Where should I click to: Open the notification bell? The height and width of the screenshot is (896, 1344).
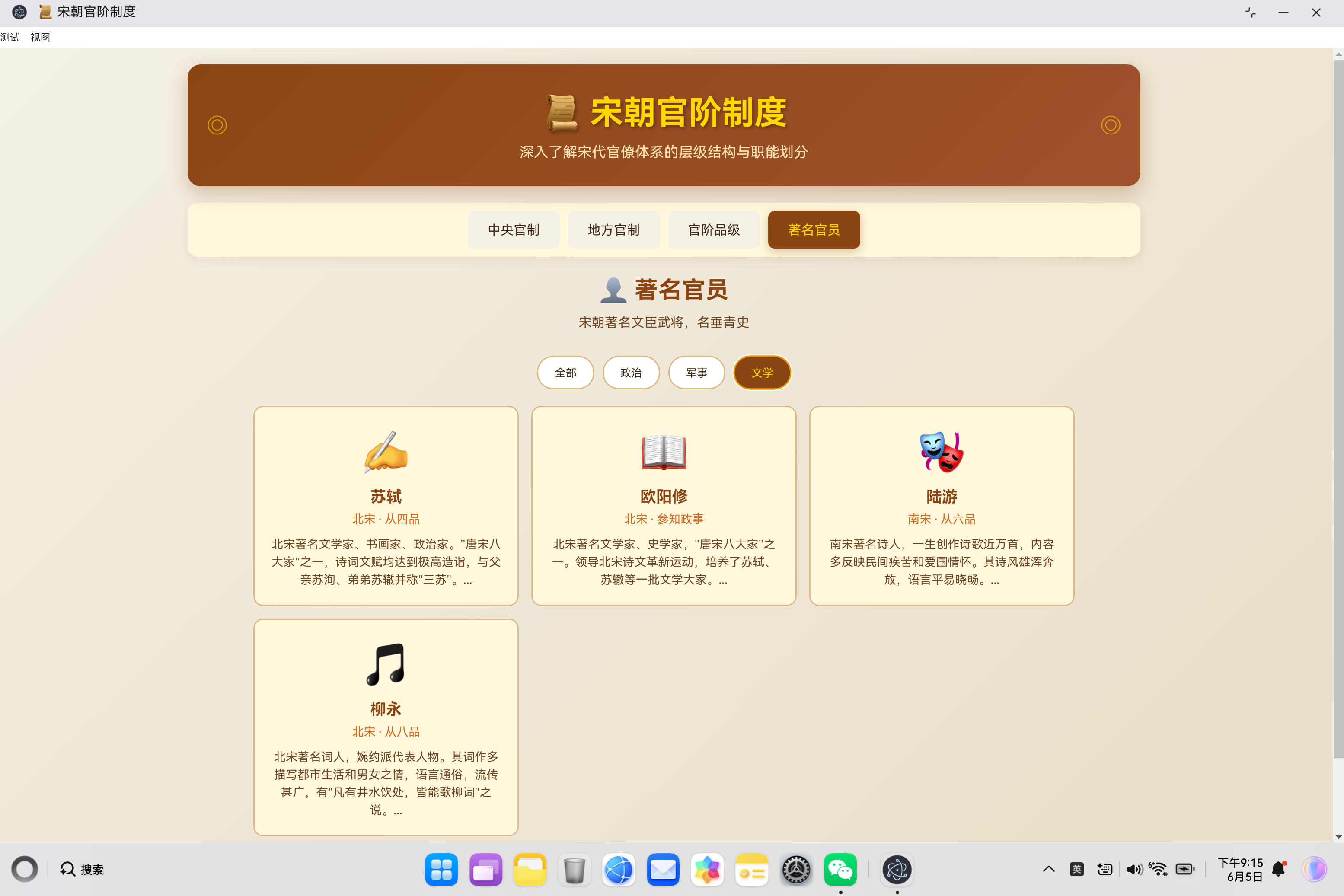1279,869
